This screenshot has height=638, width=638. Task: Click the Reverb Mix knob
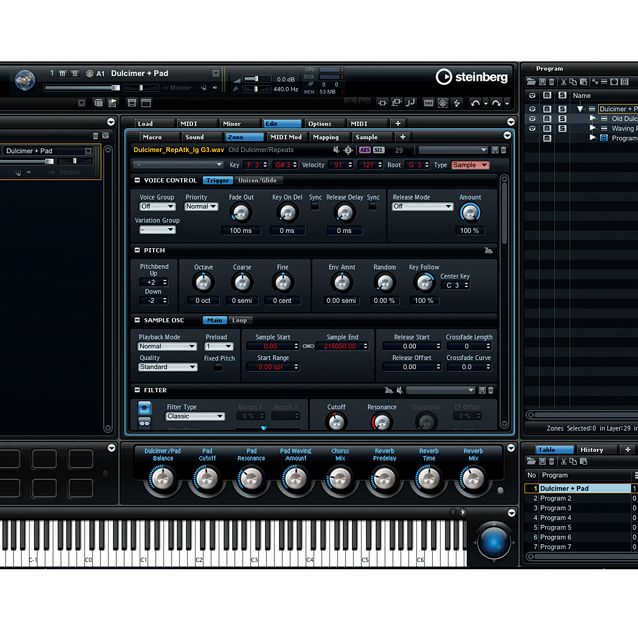point(473,479)
